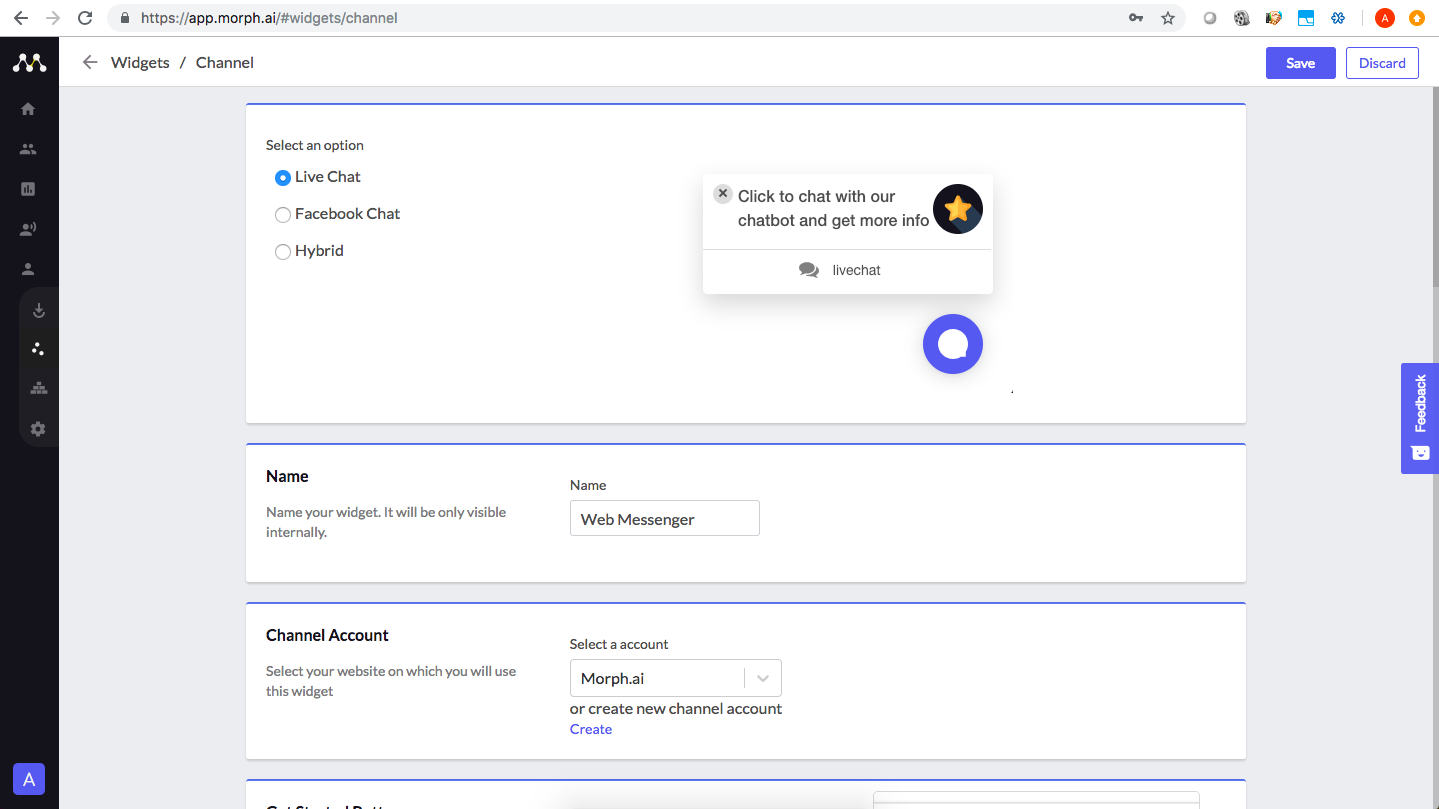The height and width of the screenshot is (809, 1439).
Task: Click the gray circle browser extension
Action: 1210,18
